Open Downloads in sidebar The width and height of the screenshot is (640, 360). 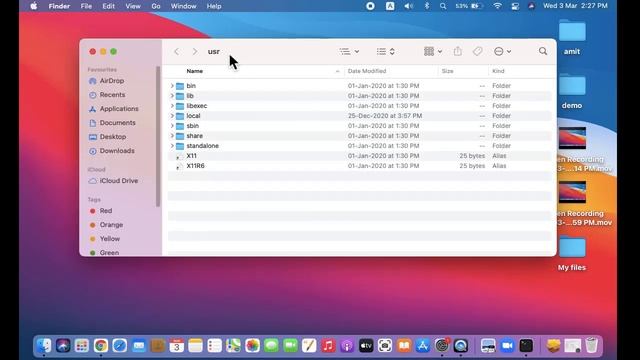(x=111, y=151)
